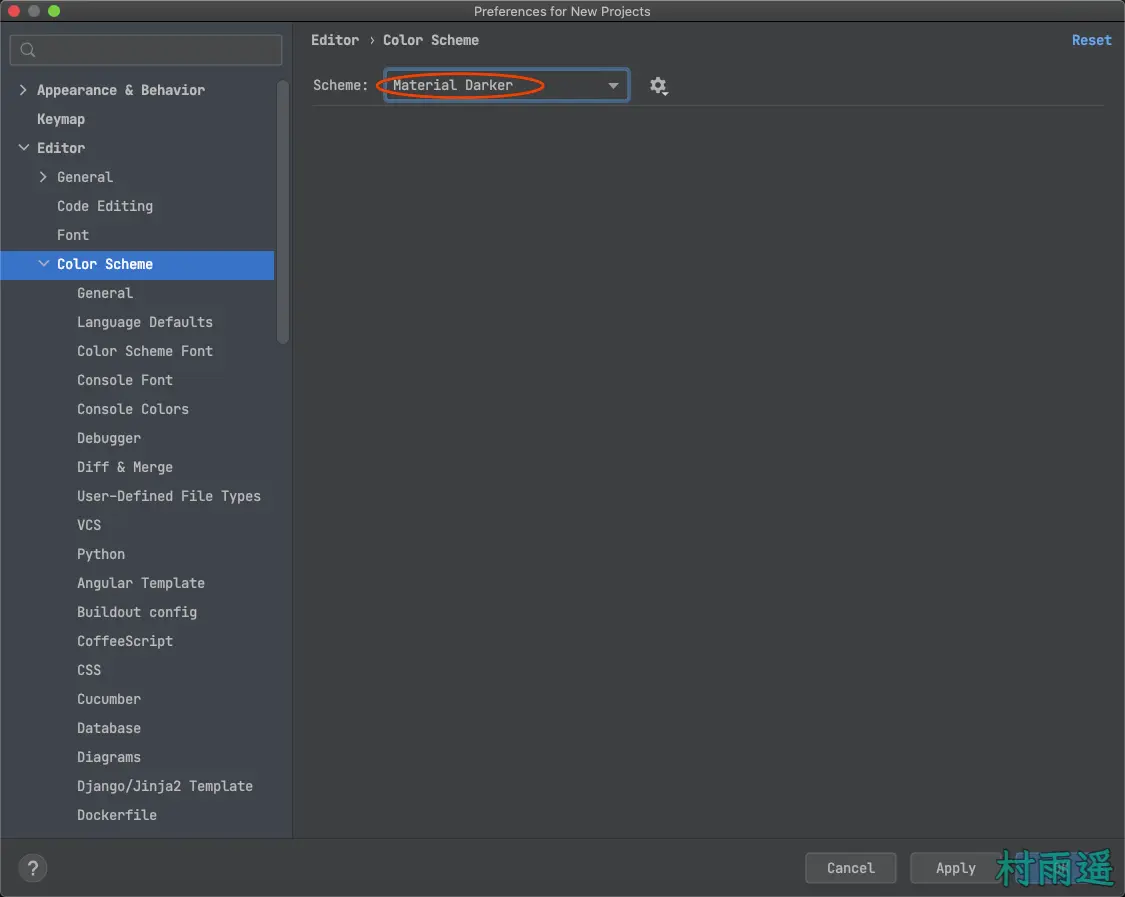The height and width of the screenshot is (897, 1125).
Task: Expand the General node under Editor
Action: pyautogui.click(x=43, y=177)
